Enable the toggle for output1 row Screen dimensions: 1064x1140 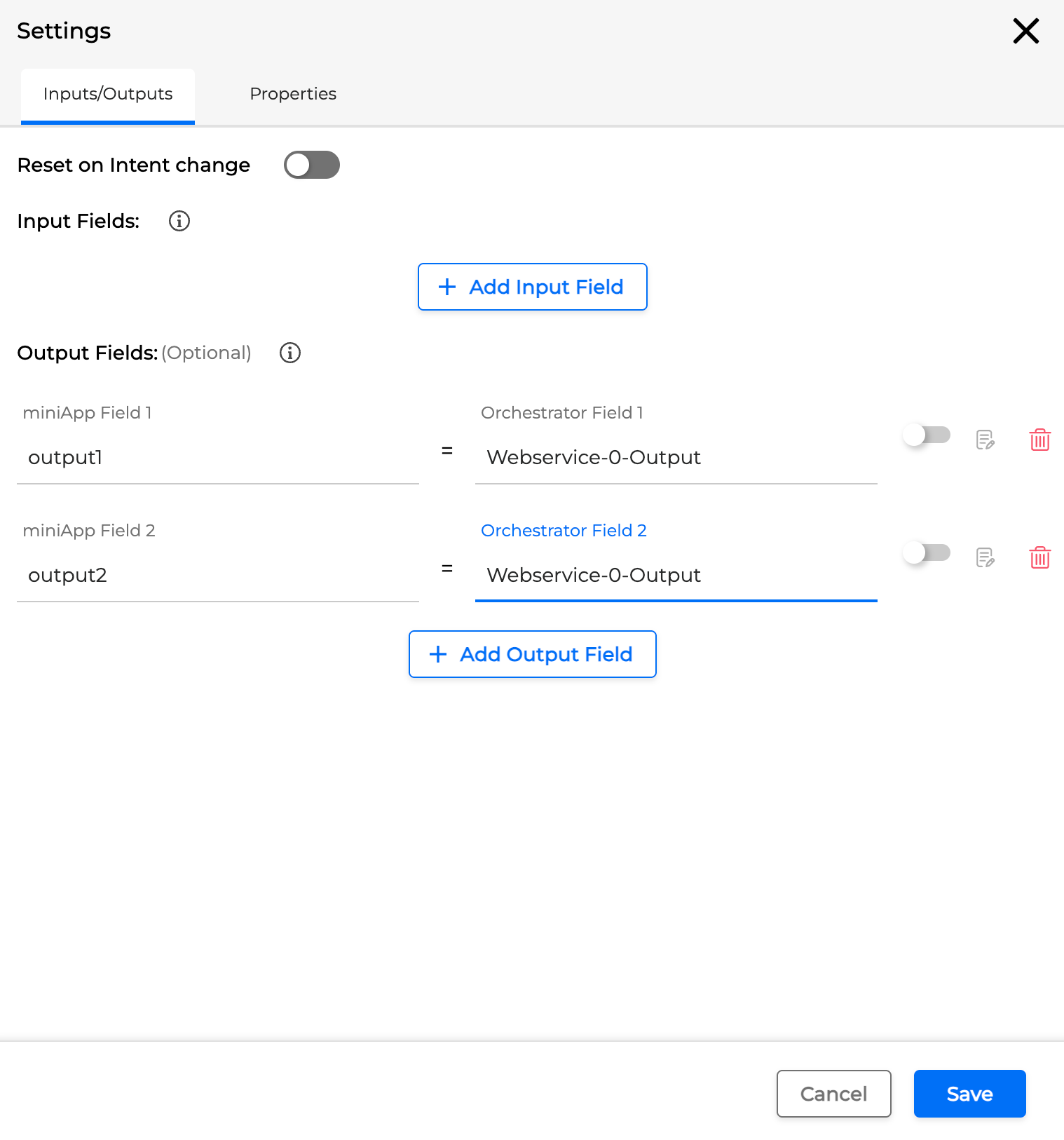(x=926, y=435)
